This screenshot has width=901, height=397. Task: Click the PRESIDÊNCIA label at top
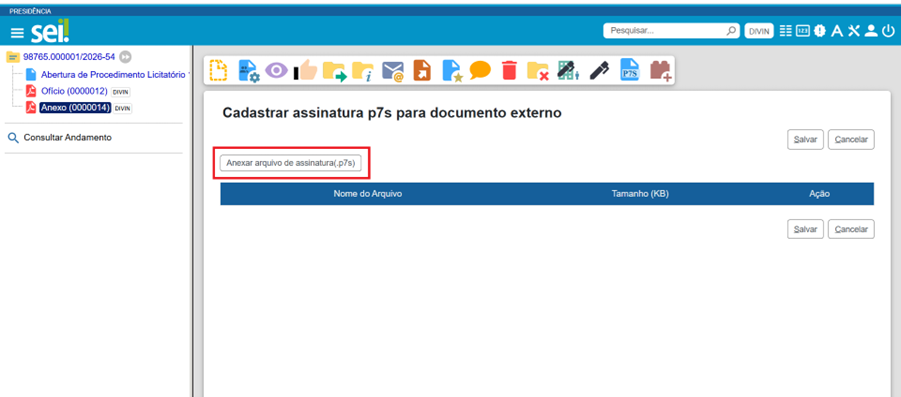[30, 11]
